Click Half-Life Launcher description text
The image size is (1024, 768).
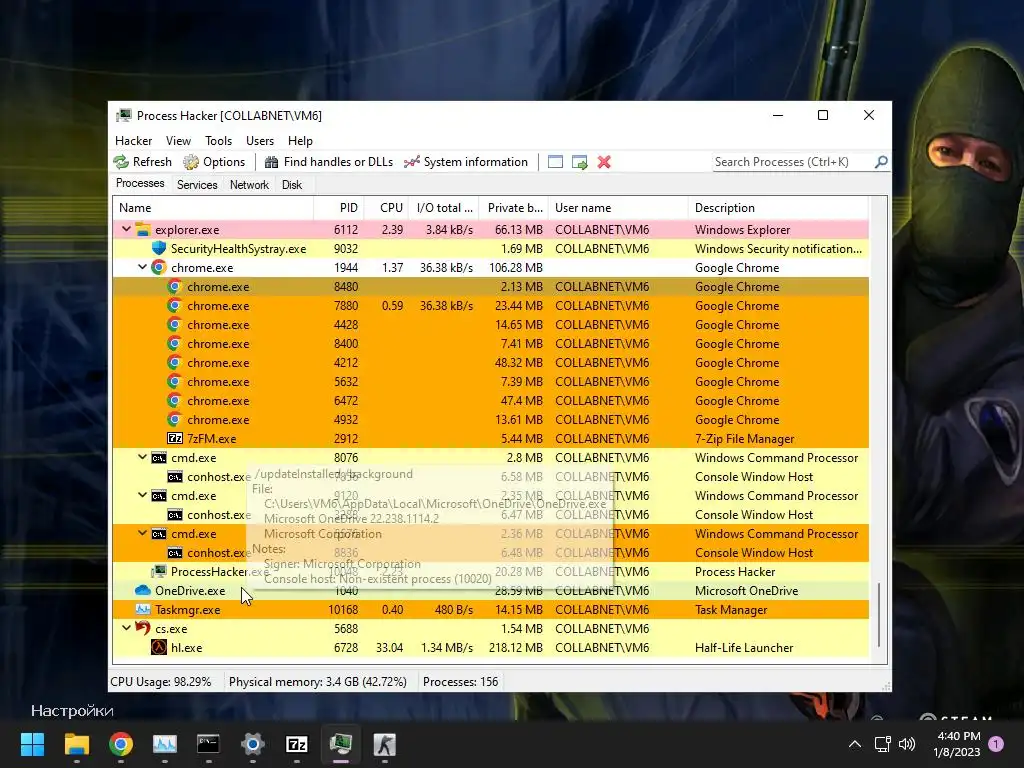tap(744, 648)
